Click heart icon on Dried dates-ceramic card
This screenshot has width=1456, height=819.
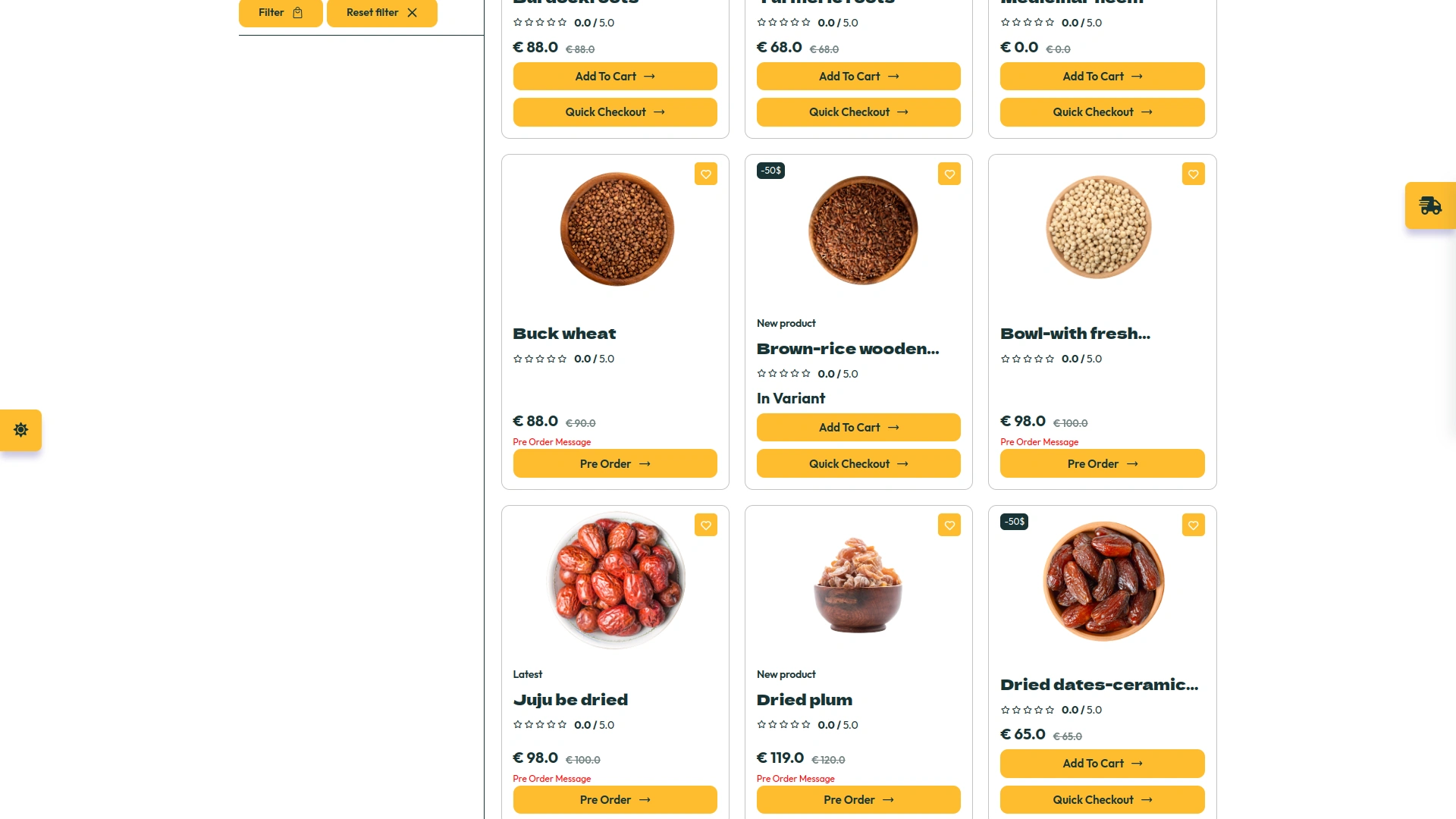click(1193, 526)
